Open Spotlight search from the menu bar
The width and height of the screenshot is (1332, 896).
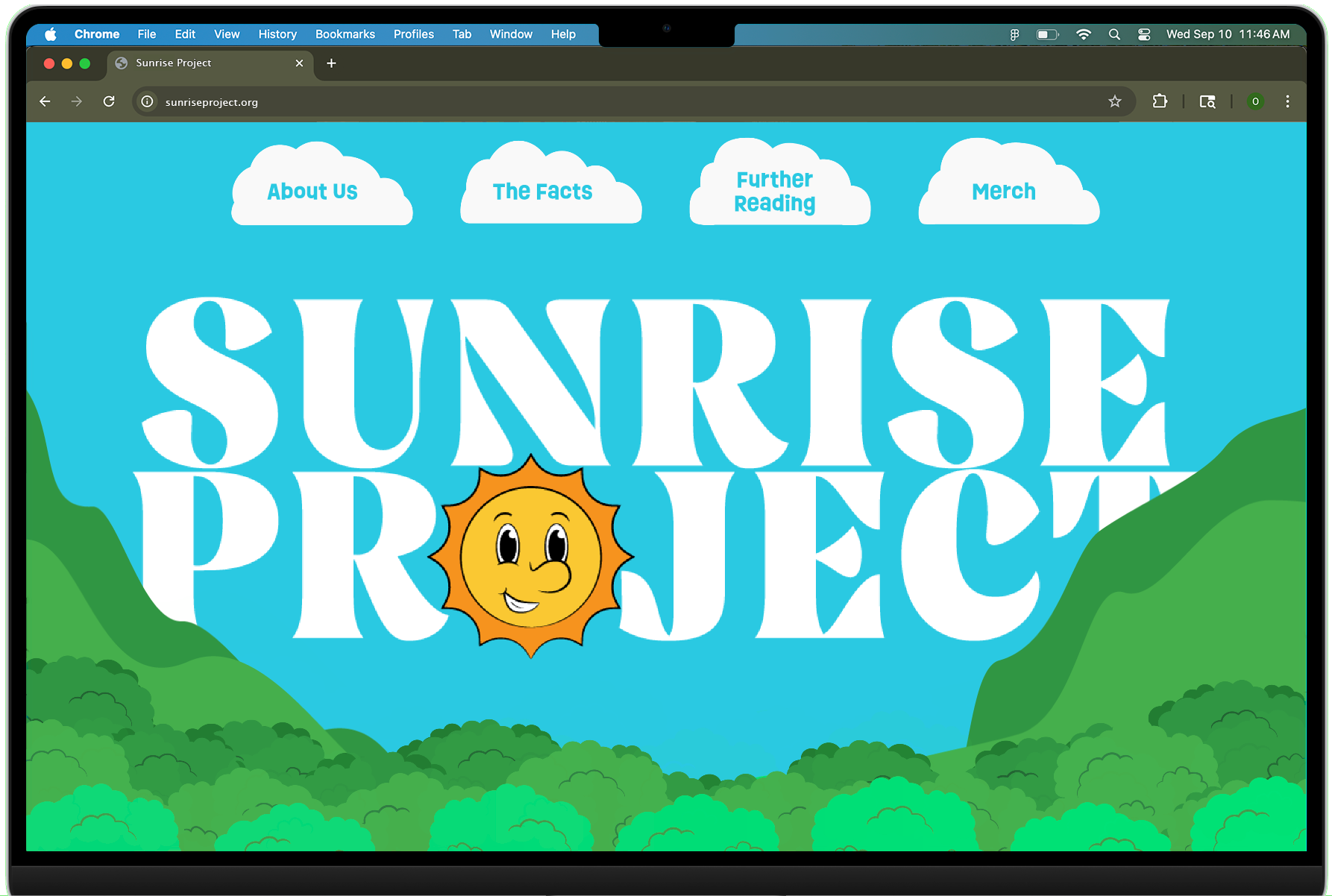point(1114,34)
